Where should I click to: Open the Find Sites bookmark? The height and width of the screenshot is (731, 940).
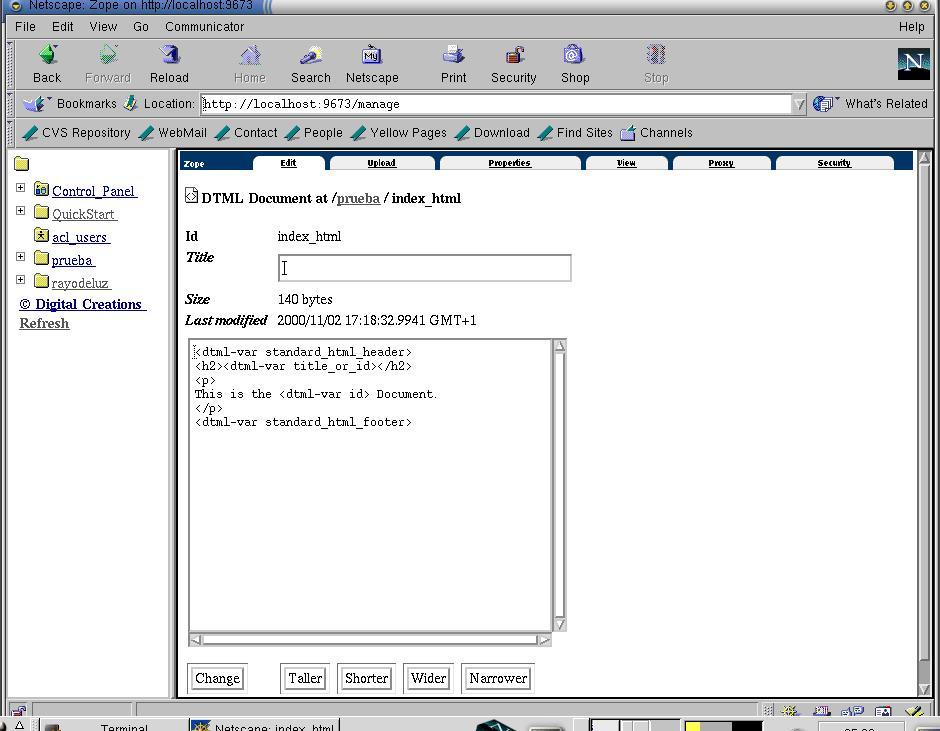point(575,133)
